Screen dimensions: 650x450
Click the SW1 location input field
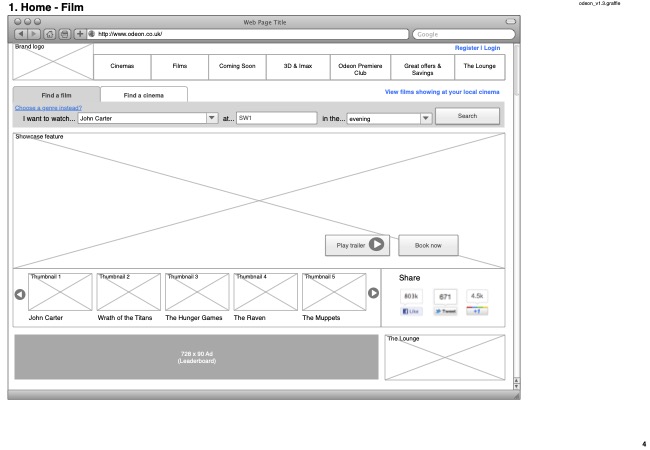pos(274,118)
